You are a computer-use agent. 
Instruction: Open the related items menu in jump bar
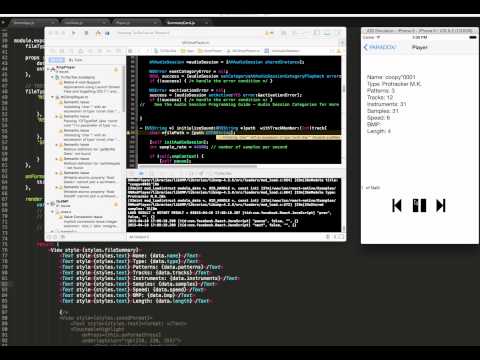click(x=130, y=51)
